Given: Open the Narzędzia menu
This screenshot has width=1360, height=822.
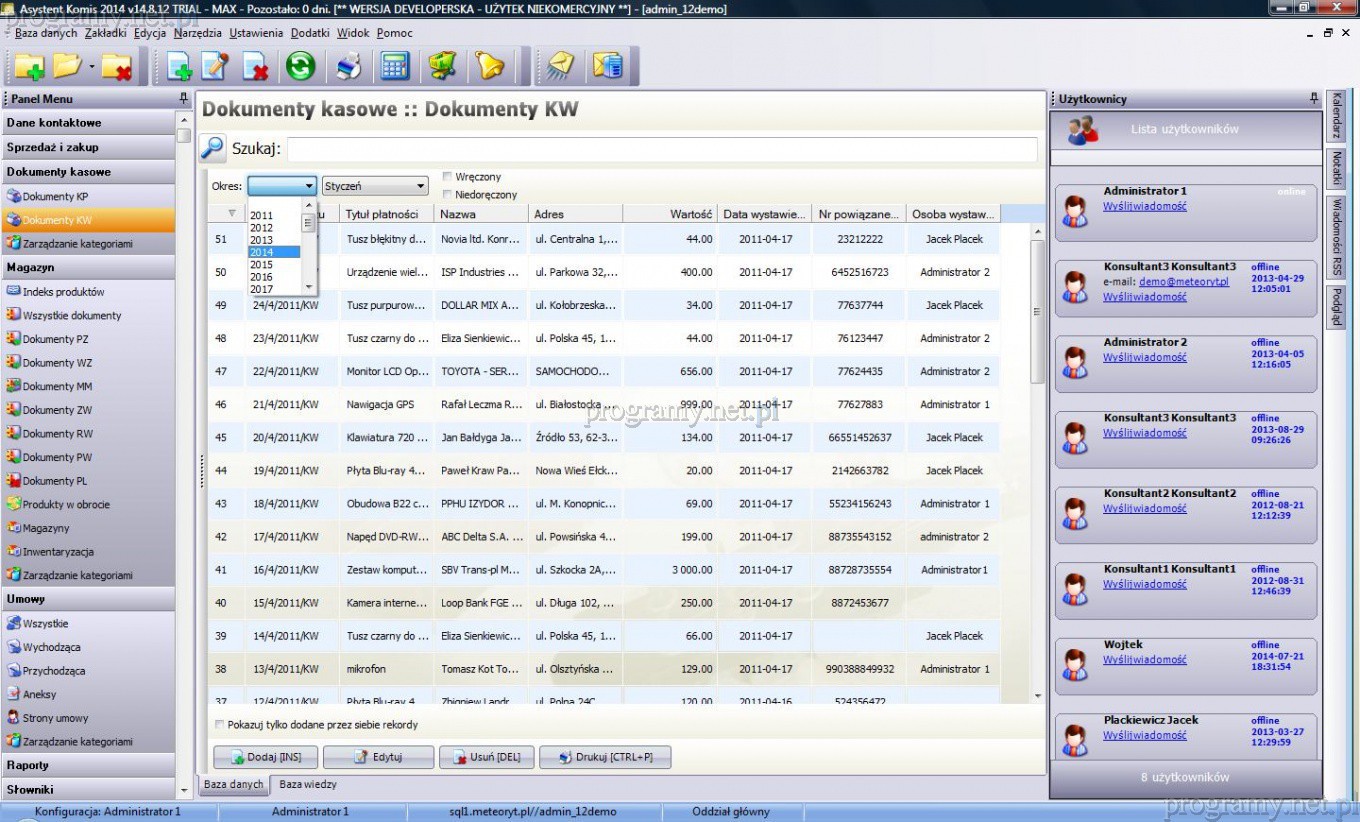Looking at the screenshot, I should click(x=197, y=33).
